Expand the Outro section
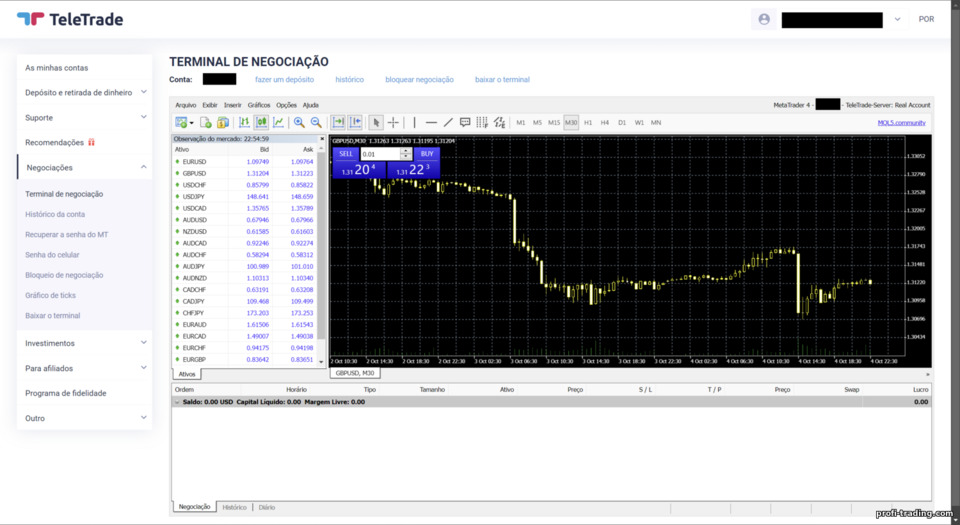 (144, 418)
